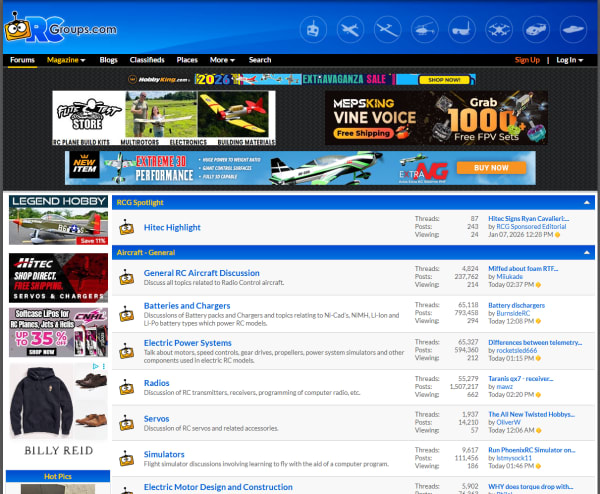Image resolution: width=600 pixels, height=494 pixels.
Task: Click forum icon beside General RC Aircraft Discussion
Action: point(126,277)
